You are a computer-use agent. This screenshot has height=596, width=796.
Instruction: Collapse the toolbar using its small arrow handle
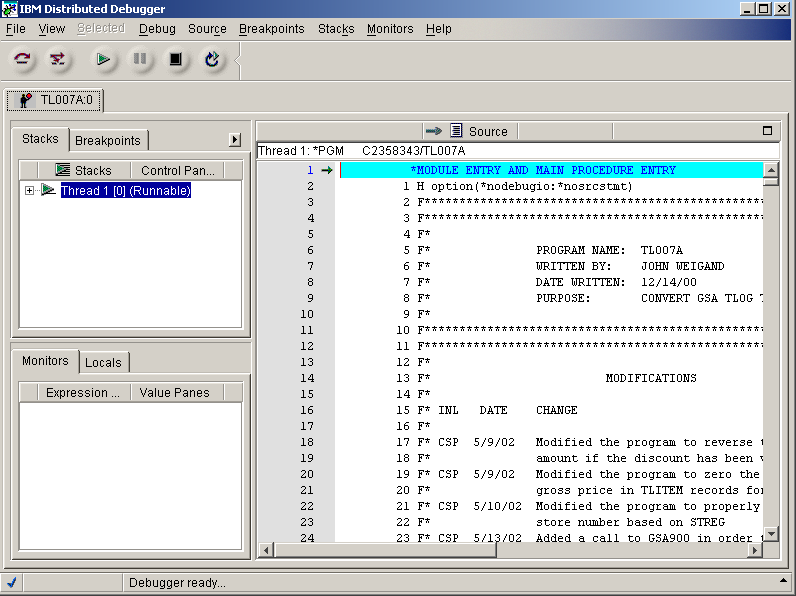237,60
